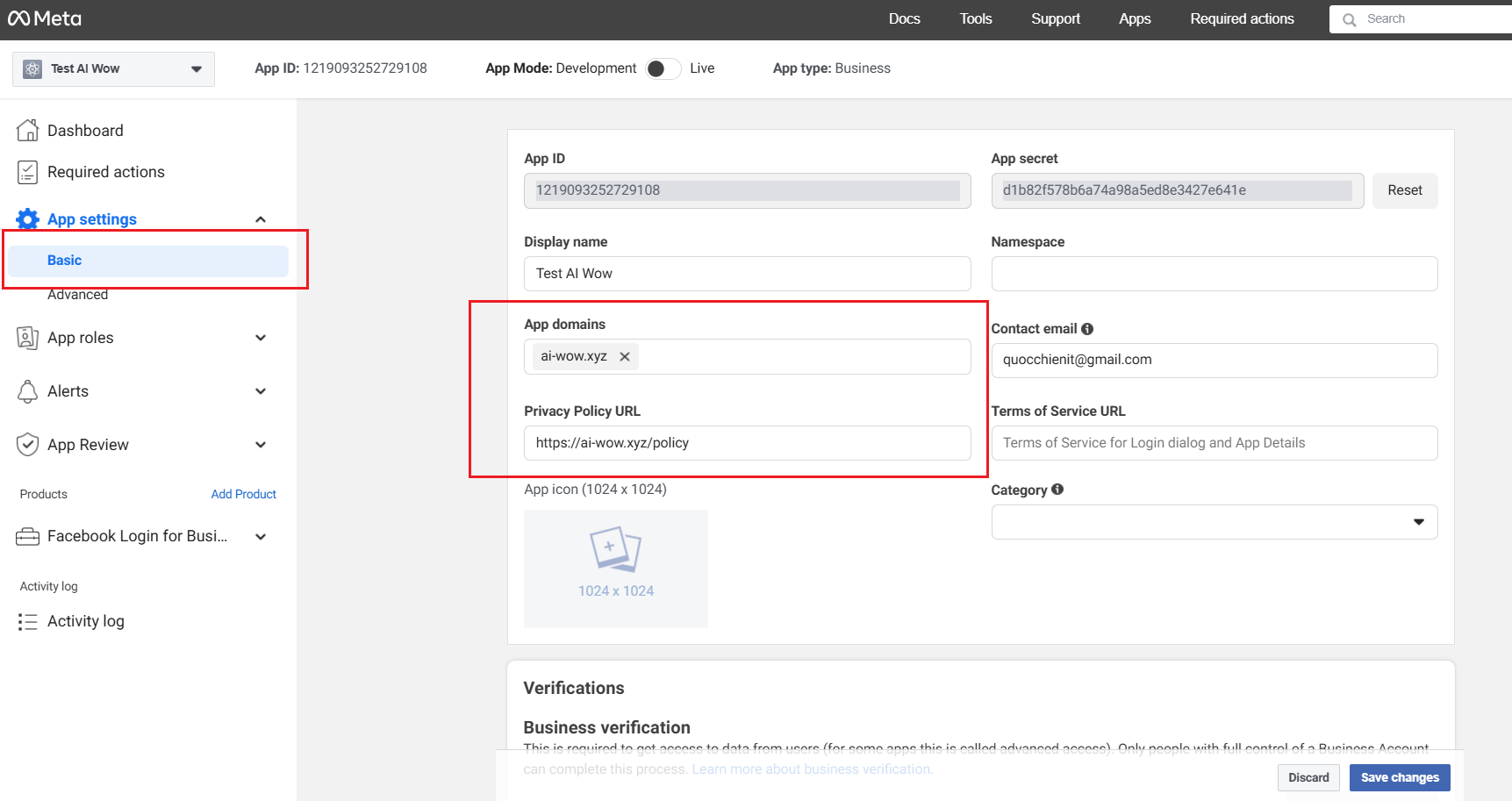Select Advanced under App settings

pyautogui.click(x=77, y=295)
